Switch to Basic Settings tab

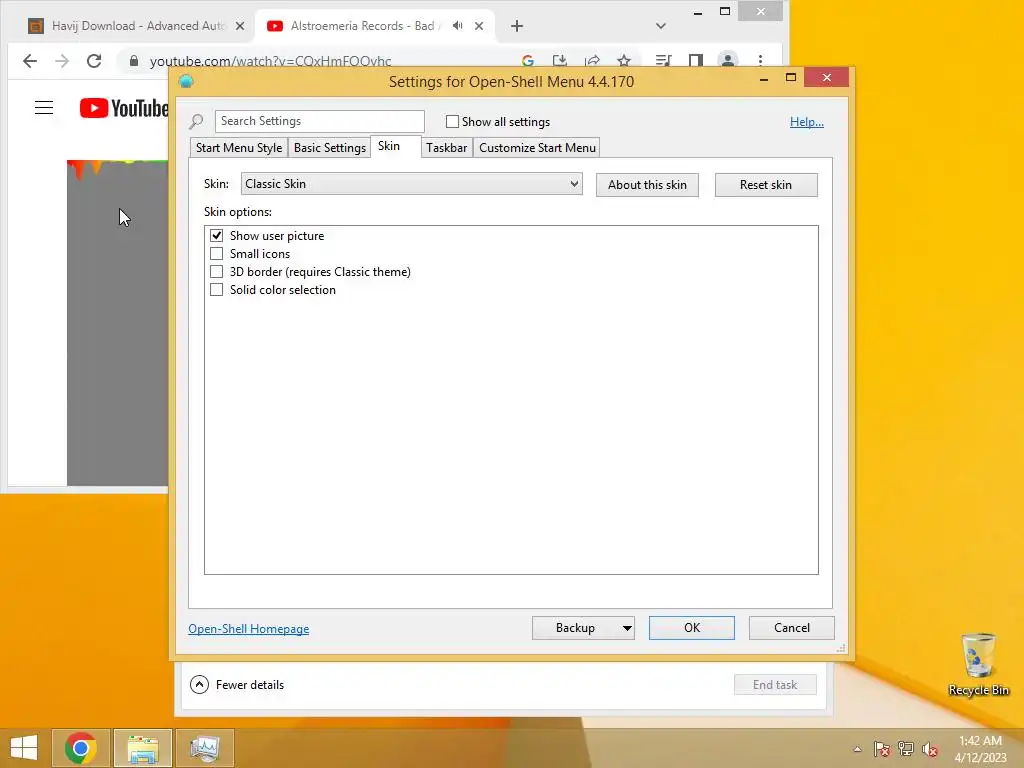click(x=330, y=148)
